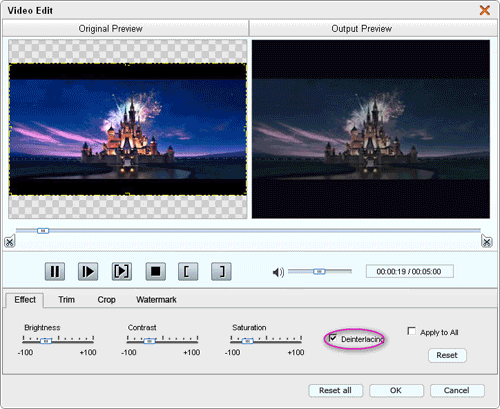Click the Brightness label
Image resolution: width=500 pixels, height=409 pixels.
click(42, 328)
